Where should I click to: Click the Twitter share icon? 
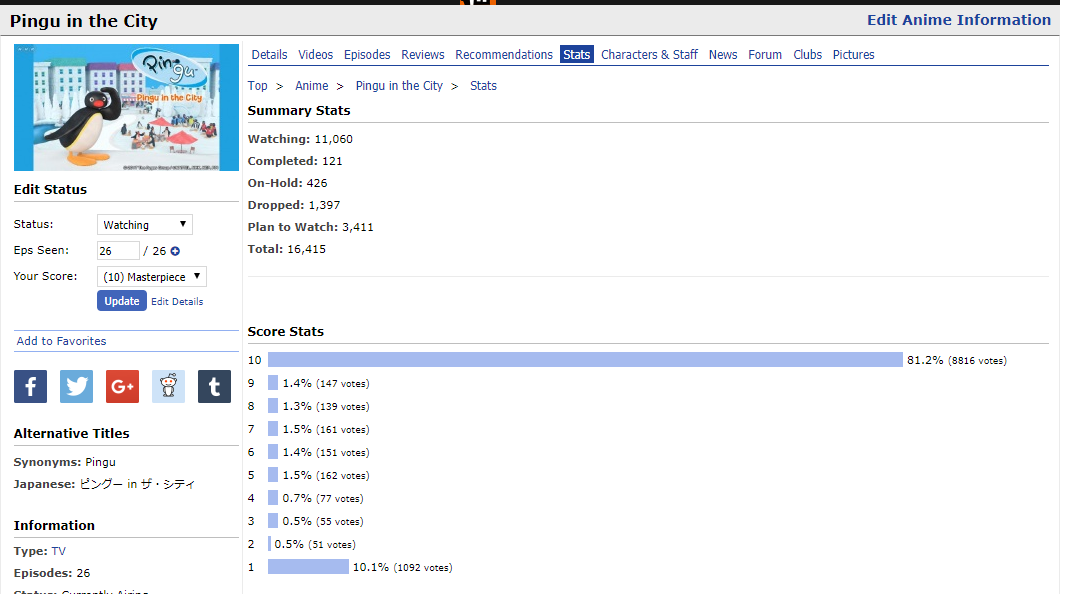76,386
